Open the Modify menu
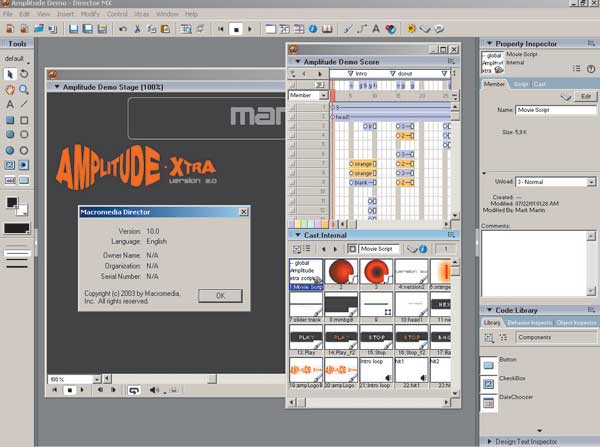The width and height of the screenshot is (600, 447). pyautogui.click(x=90, y=14)
